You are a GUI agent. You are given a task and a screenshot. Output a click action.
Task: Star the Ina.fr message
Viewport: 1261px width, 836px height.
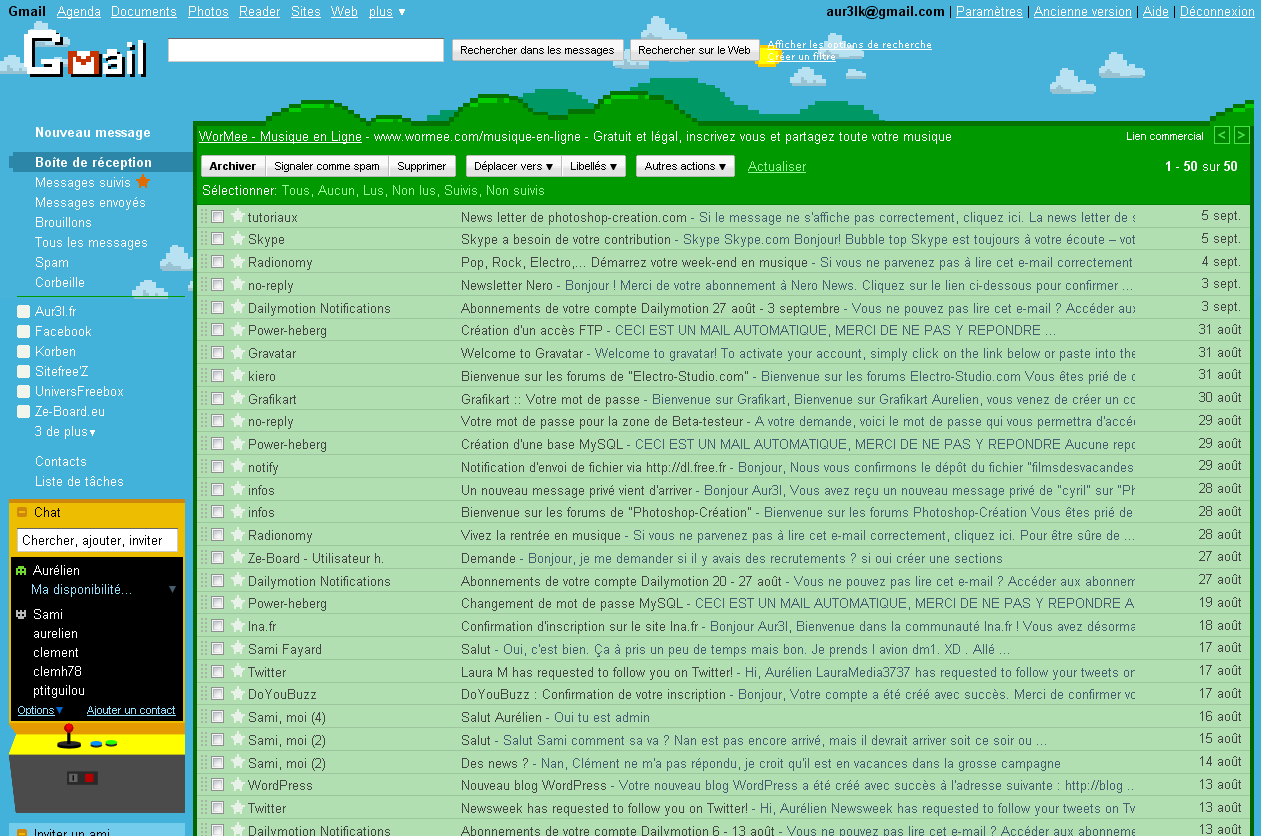click(x=237, y=626)
